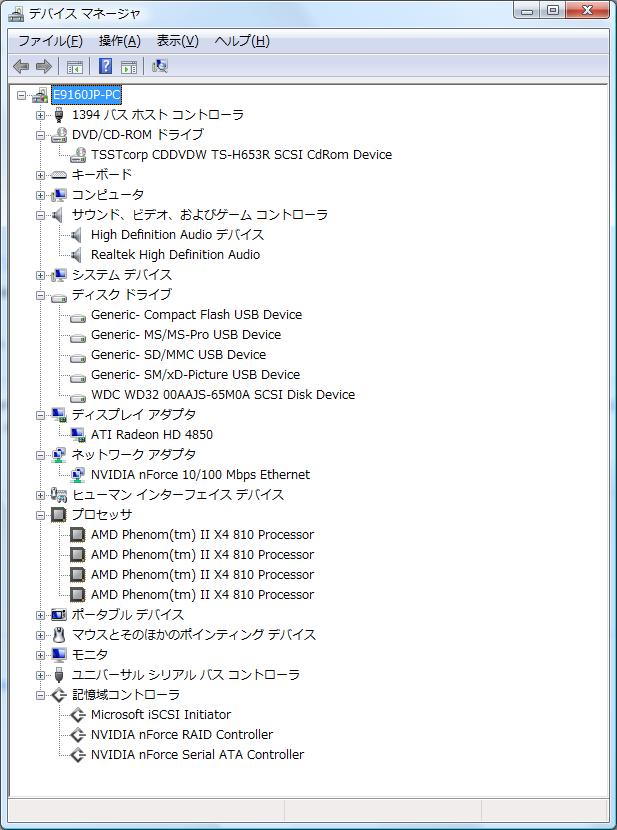The height and width of the screenshot is (830, 617).
Task: Select Generic- SD/MMC USB Device
Action: point(178,355)
